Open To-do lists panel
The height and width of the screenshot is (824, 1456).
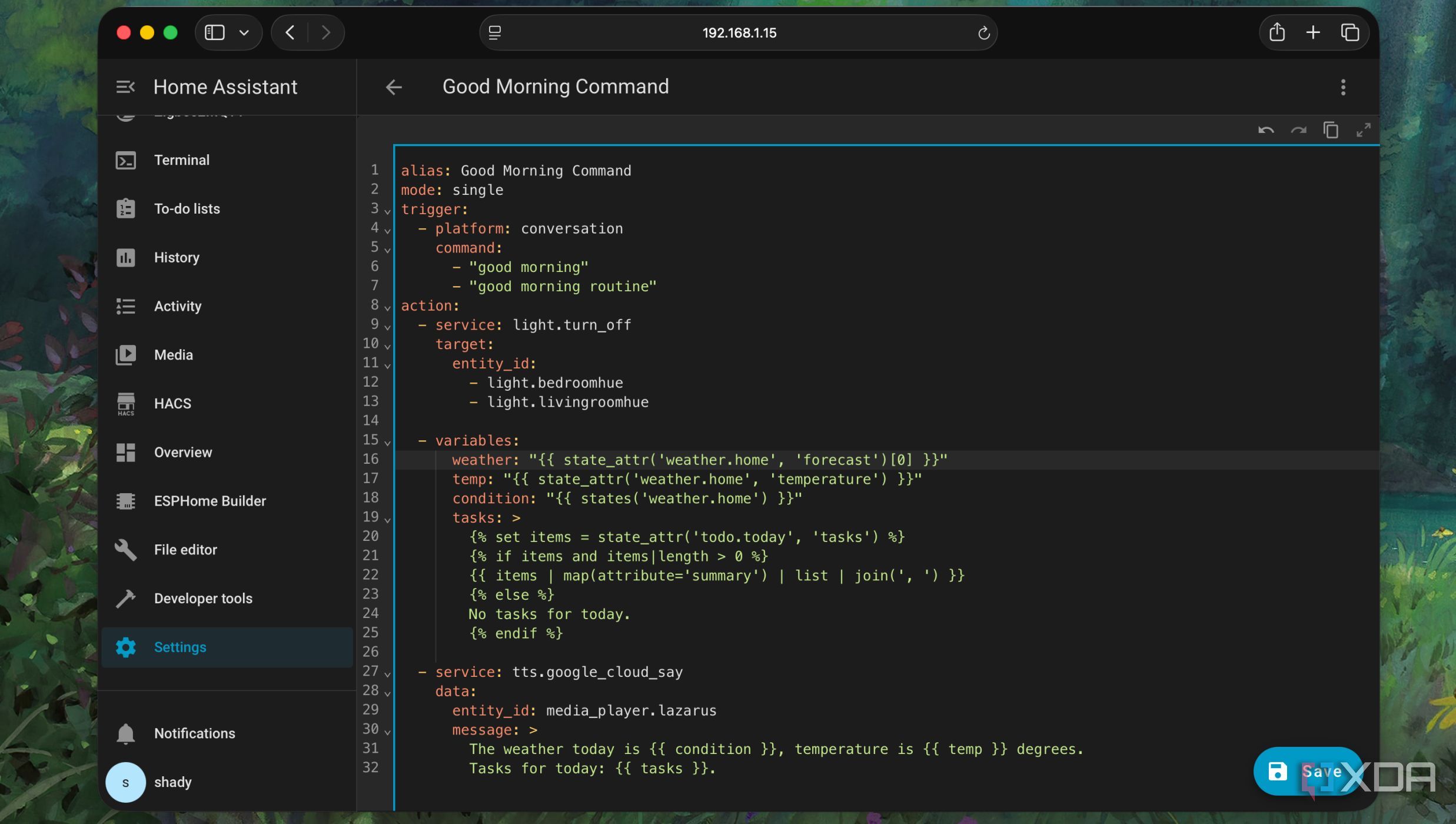point(227,209)
